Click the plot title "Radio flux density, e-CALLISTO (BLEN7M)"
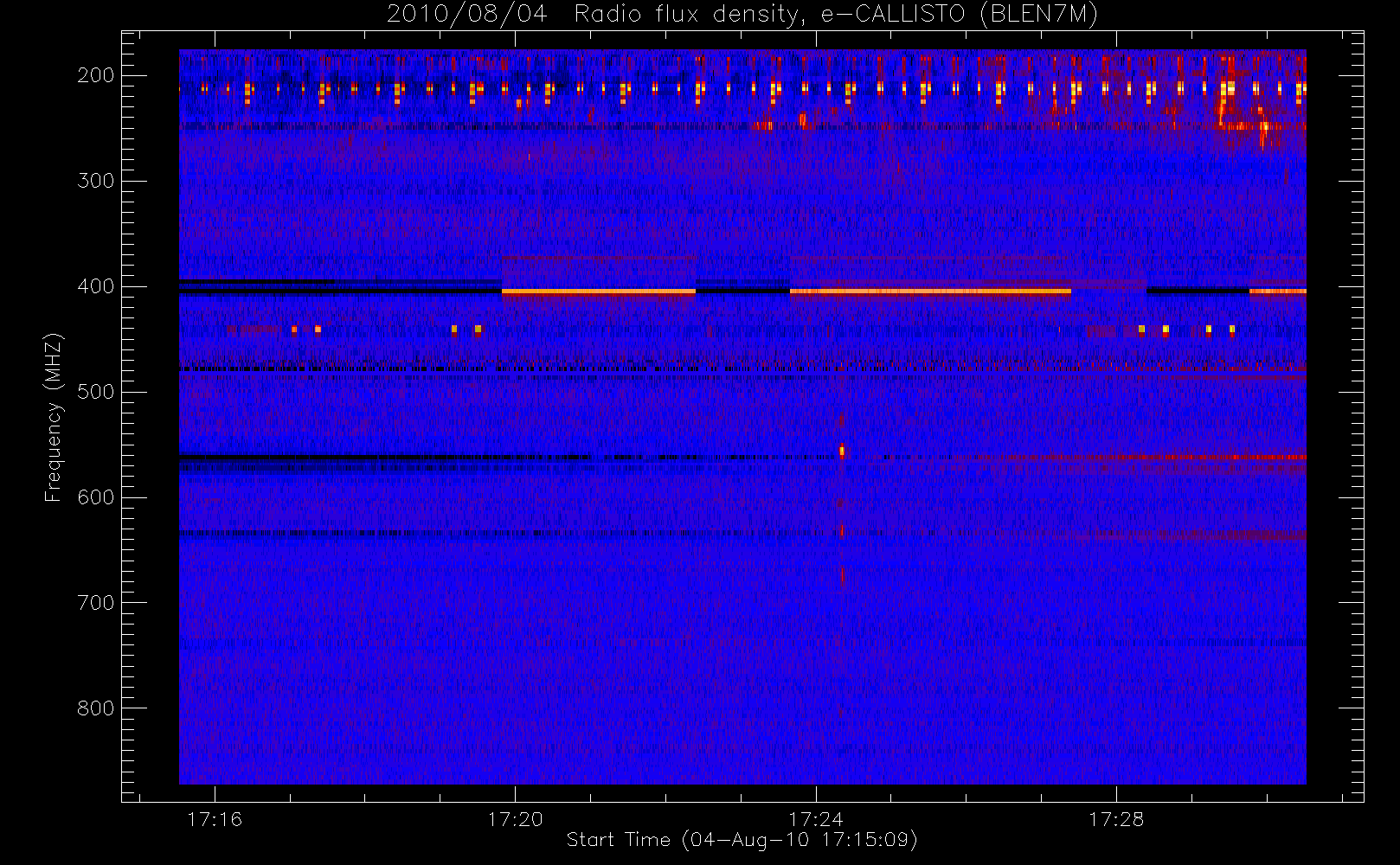This screenshot has height=865, width=1400. coord(837,15)
